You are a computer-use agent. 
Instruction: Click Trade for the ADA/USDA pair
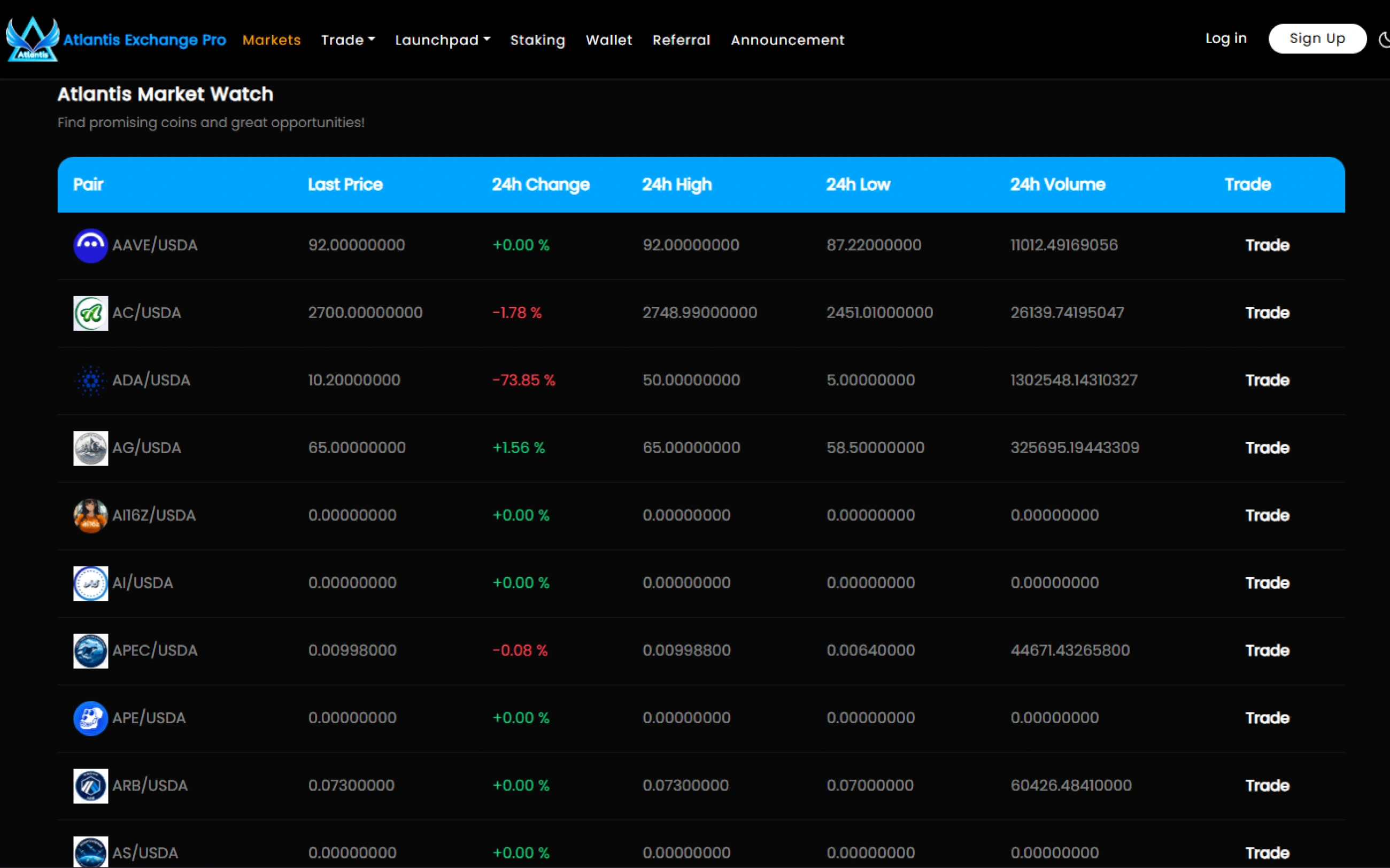pyautogui.click(x=1267, y=380)
